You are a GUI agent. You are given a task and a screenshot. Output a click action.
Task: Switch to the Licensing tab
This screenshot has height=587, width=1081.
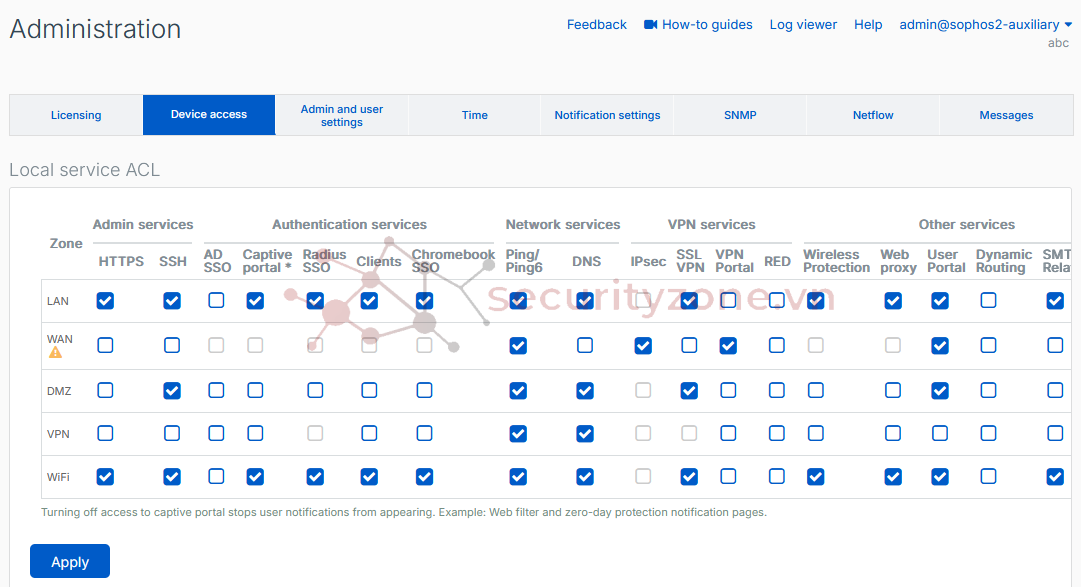click(76, 115)
